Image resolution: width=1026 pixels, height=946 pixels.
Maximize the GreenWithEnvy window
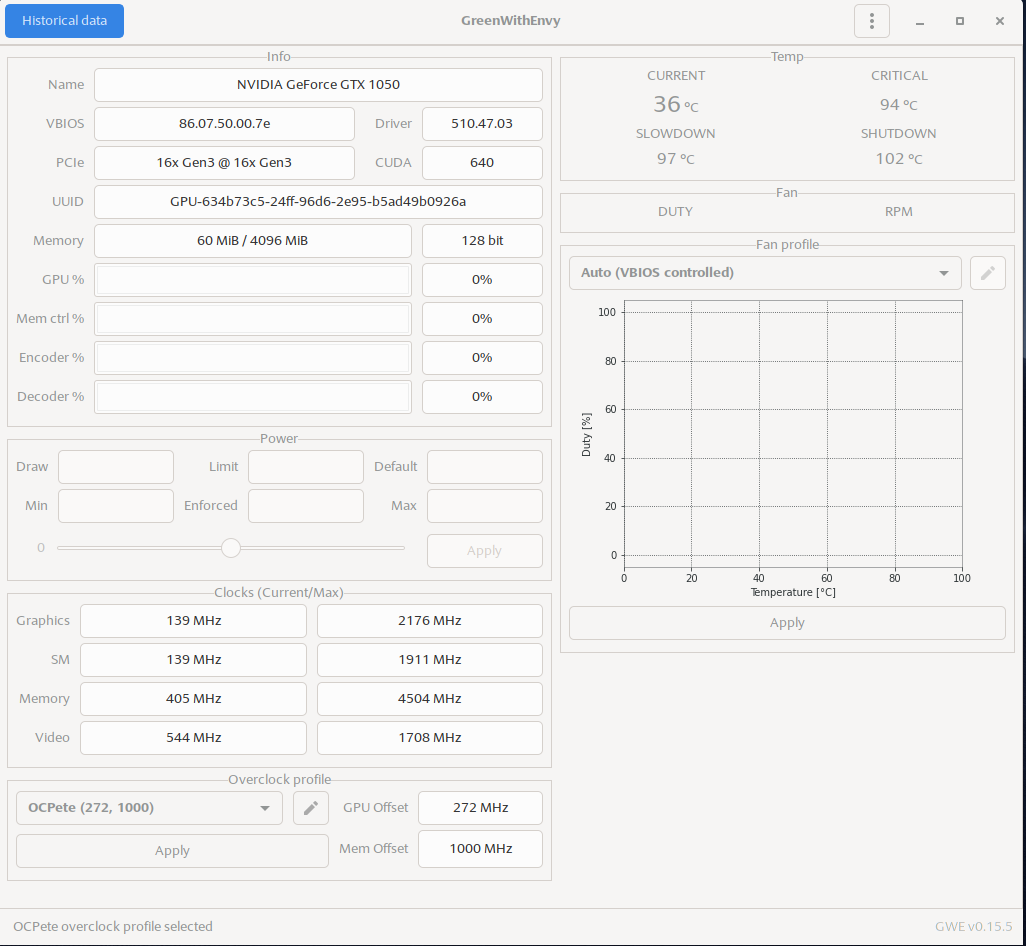[x=960, y=21]
